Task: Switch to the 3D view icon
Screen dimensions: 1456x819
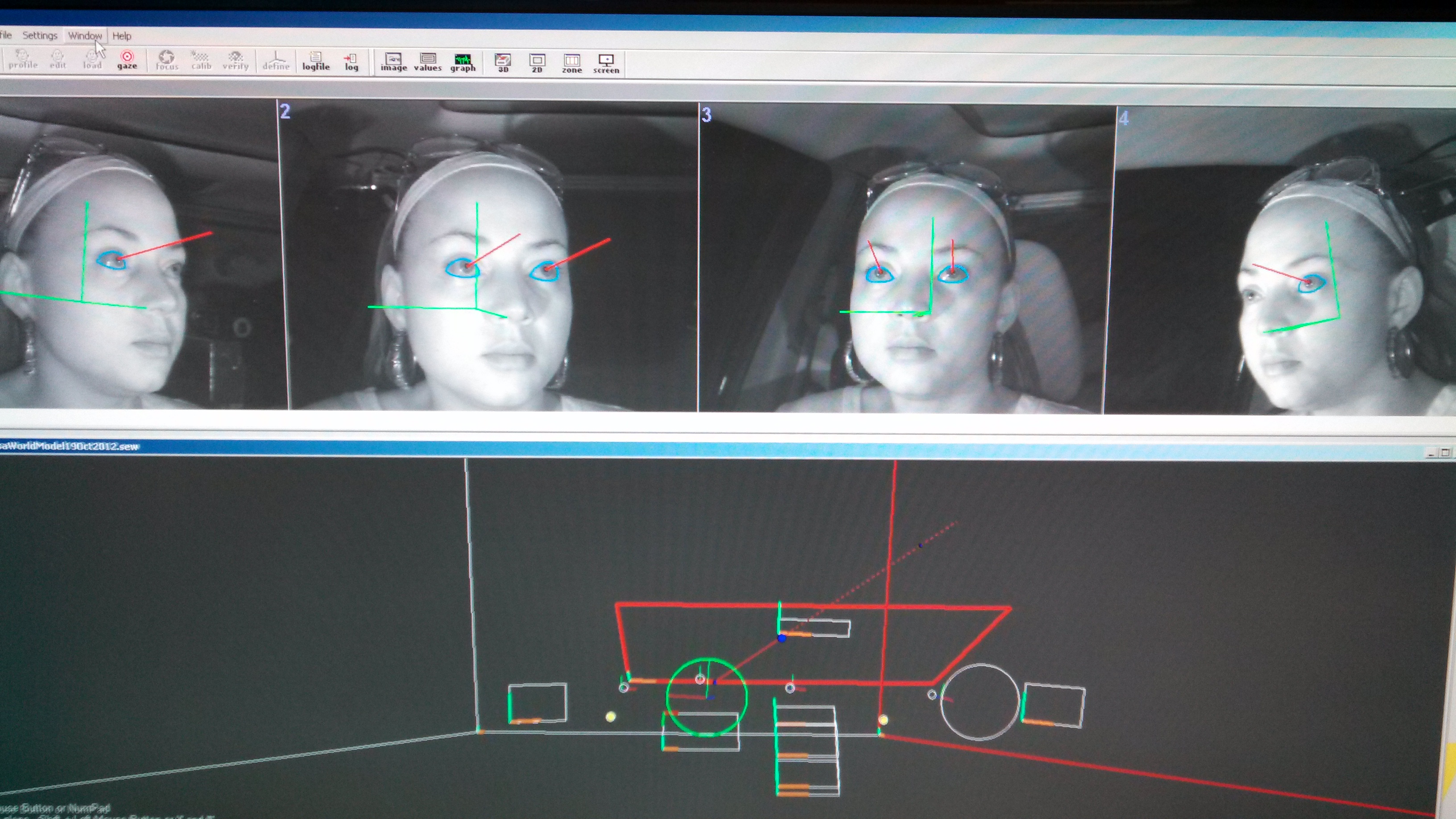Action: pos(502,62)
